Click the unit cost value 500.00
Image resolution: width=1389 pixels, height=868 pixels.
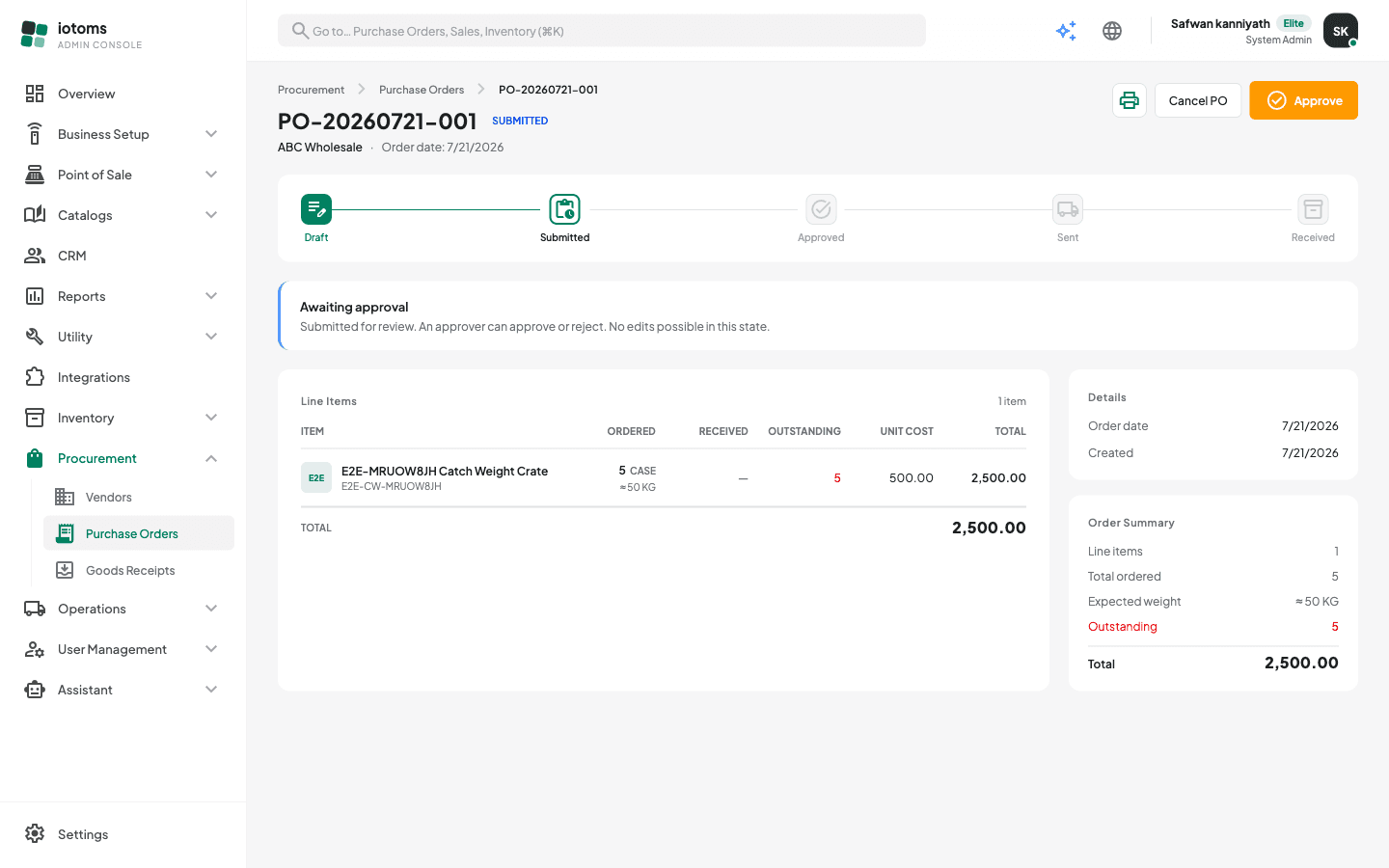point(912,477)
